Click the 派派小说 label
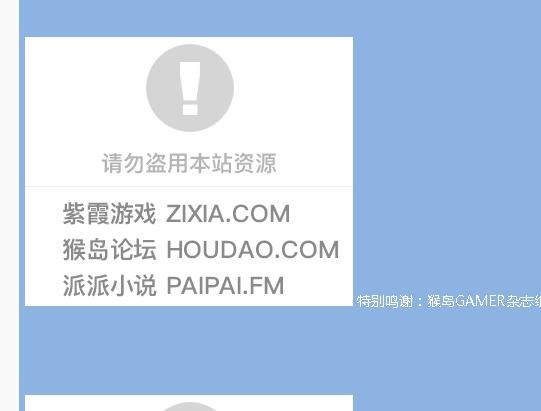541x411 pixels. click(x=109, y=285)
